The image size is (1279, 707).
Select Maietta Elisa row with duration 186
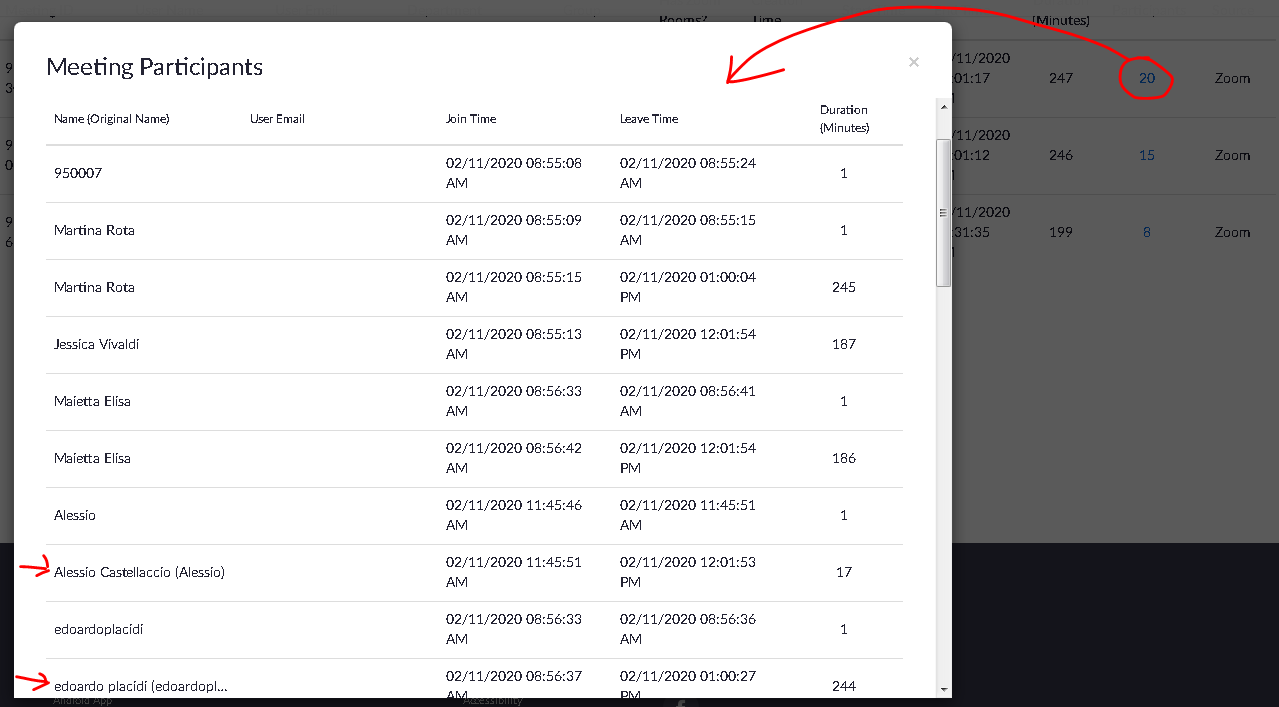tap(474, 459)
